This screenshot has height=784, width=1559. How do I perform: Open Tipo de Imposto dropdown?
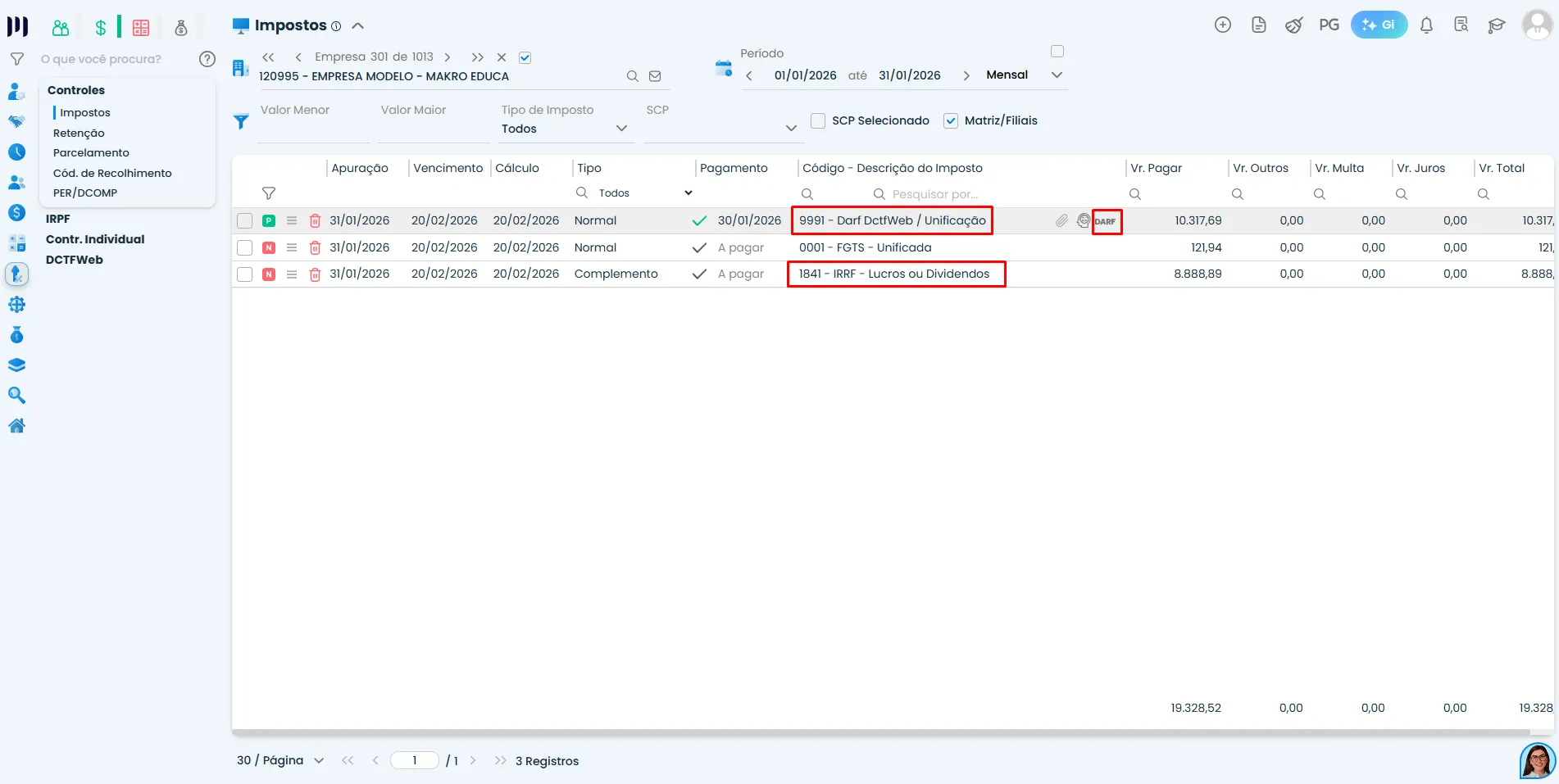tap(566, 129)
